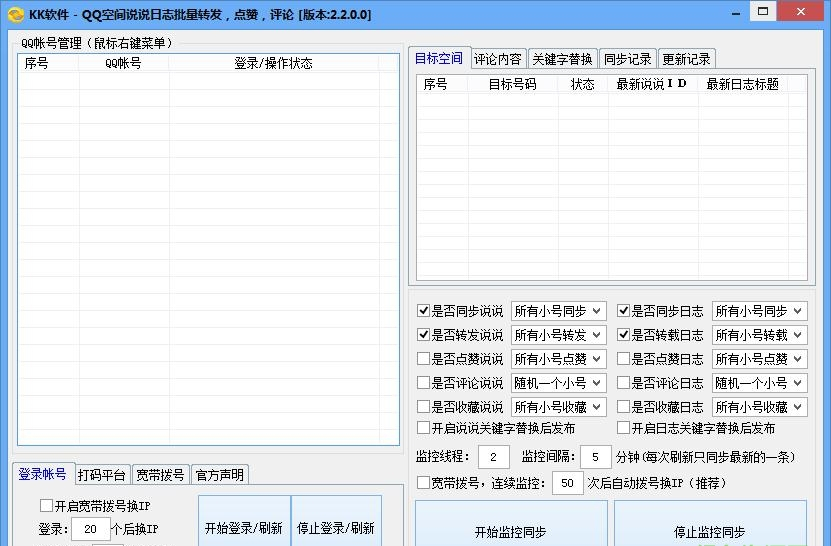831x546 pixels.
Task: Open 随机一个小号 dropdown for 评论说说
Action: 558,383
